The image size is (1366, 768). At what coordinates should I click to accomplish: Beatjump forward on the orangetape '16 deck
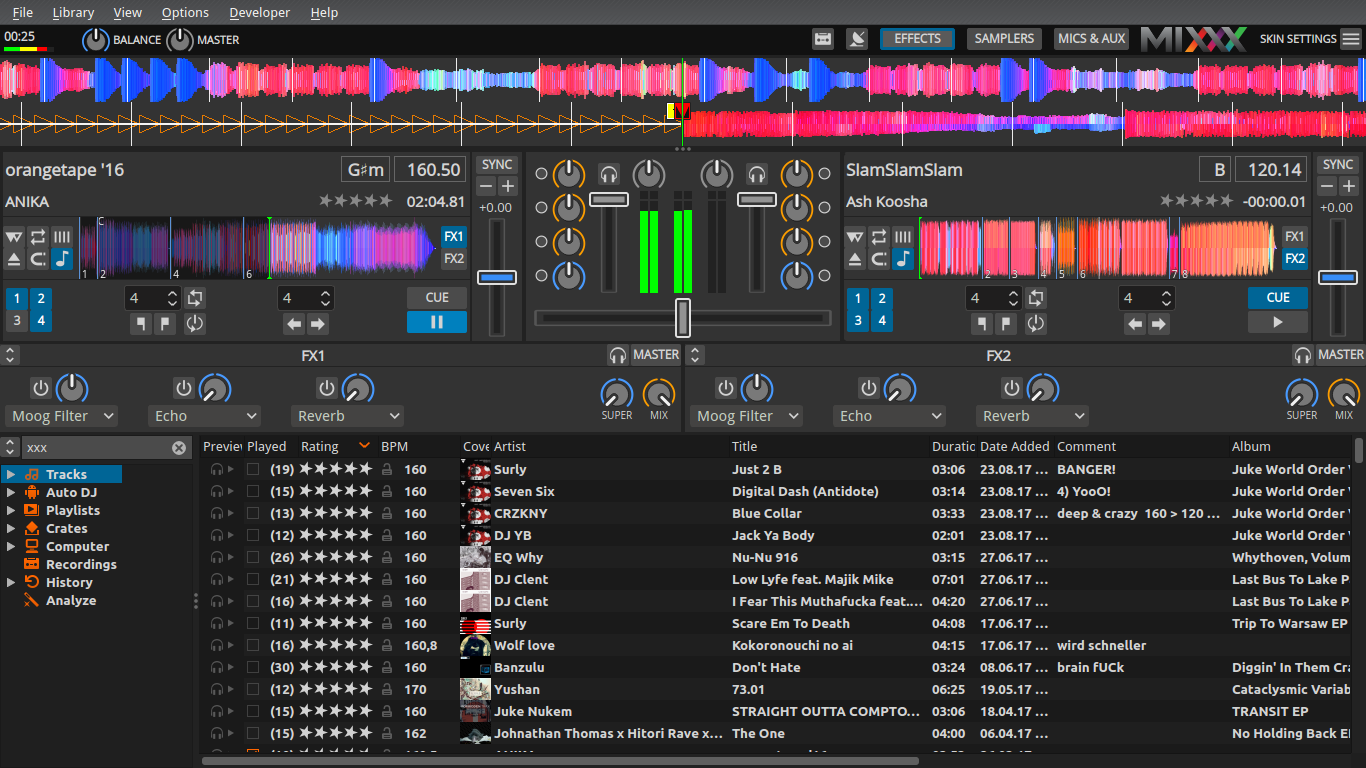point(318,323)
